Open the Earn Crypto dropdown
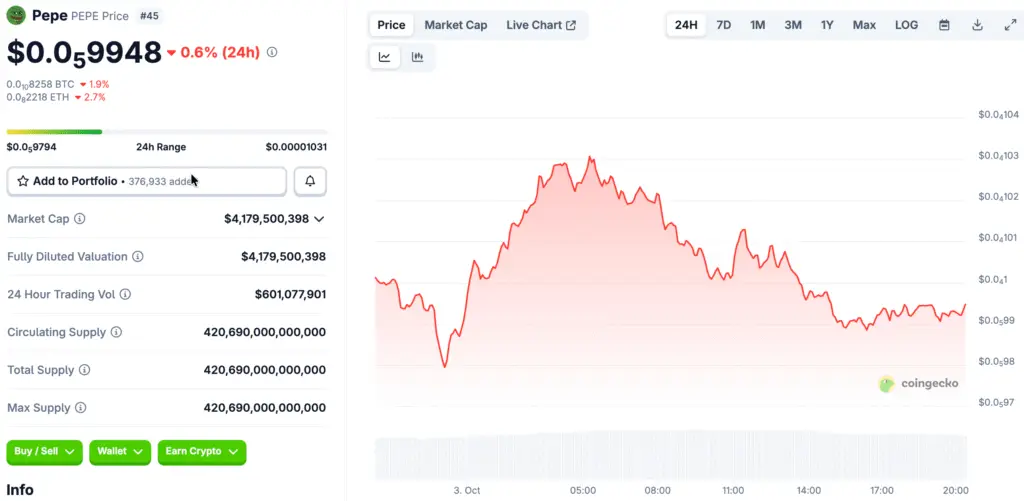Screen dimensions: 1024x501 201,452
